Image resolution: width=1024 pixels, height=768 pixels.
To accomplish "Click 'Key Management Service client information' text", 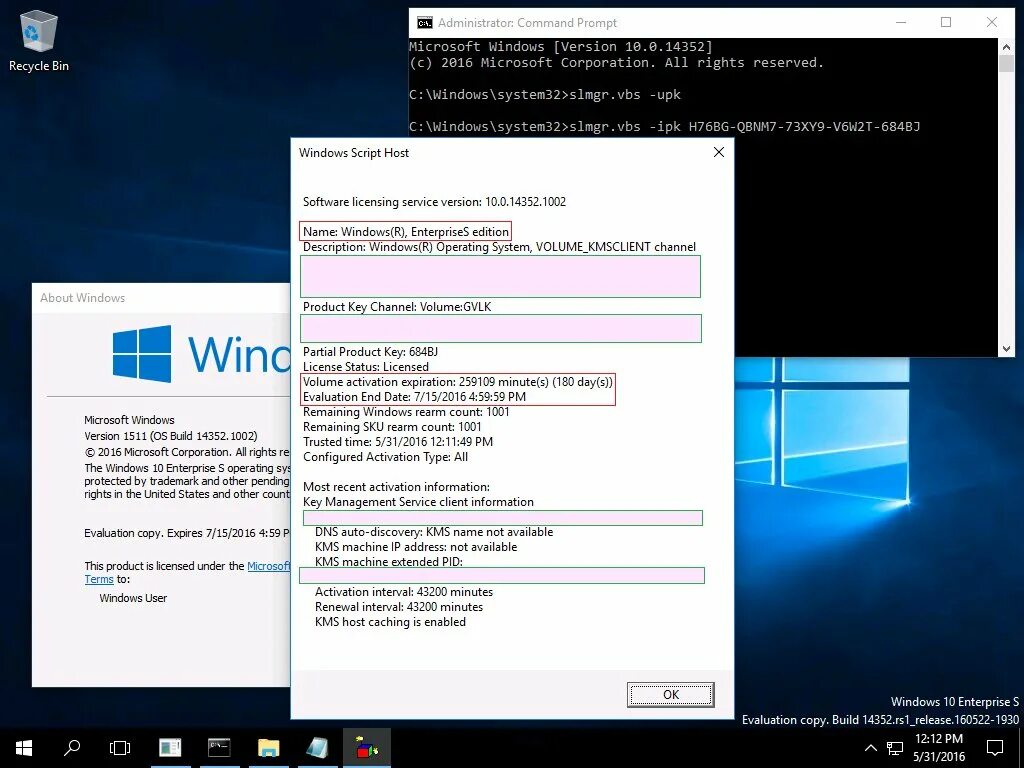I will (x=418, y=502).
